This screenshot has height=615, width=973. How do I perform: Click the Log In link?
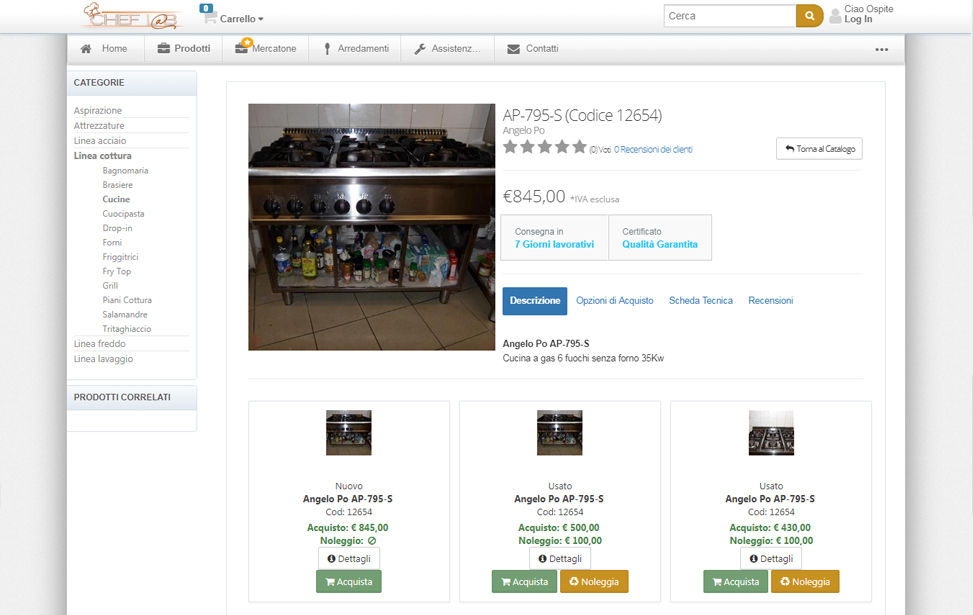coord(858,19)
